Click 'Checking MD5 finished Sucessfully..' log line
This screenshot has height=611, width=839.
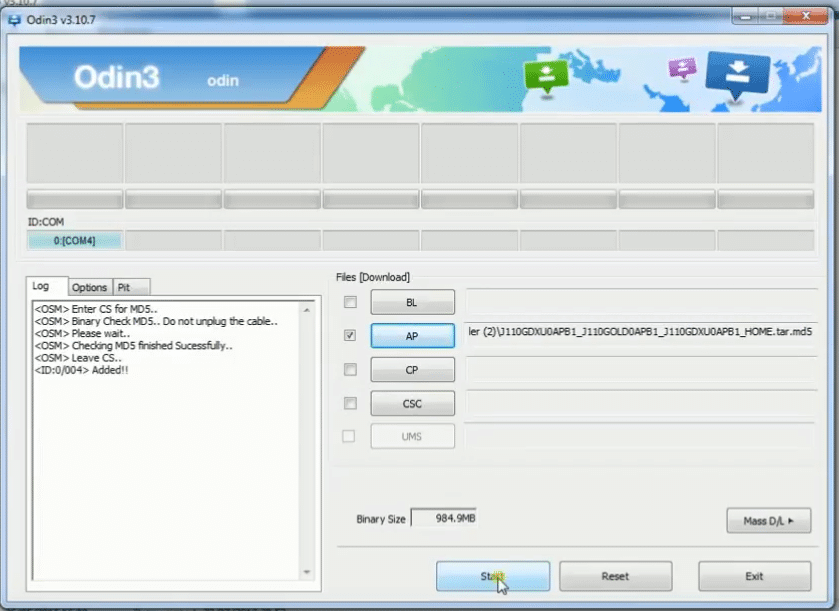pyautogui.click(x=133, y=346)
